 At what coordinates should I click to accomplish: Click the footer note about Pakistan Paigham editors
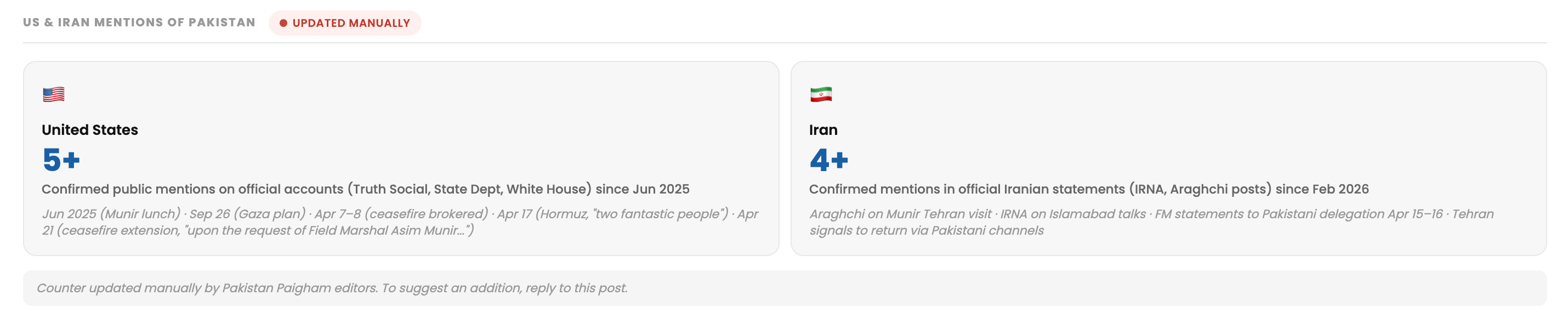tap(332, 288)
